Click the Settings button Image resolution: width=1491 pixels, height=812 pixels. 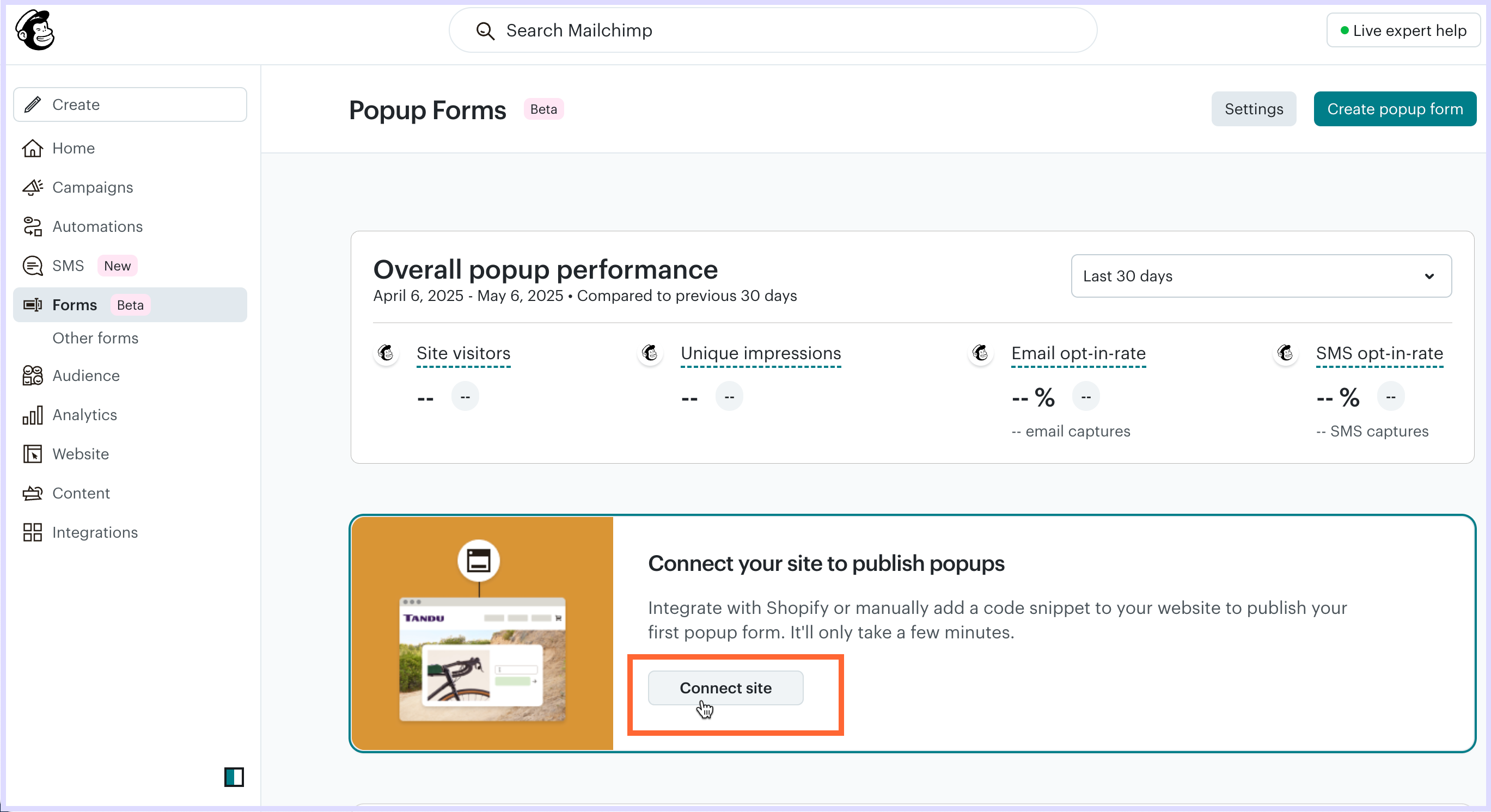1254,109
